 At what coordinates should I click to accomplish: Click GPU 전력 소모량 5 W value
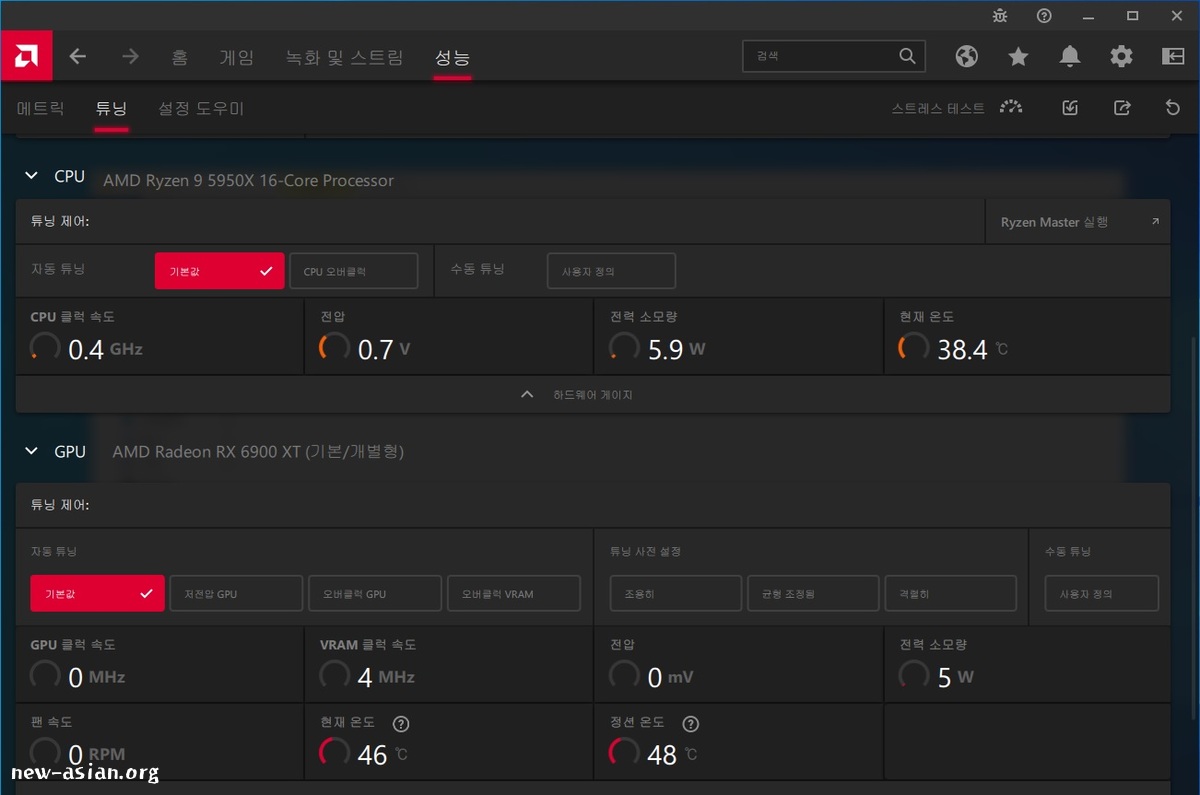coord(955,677)
